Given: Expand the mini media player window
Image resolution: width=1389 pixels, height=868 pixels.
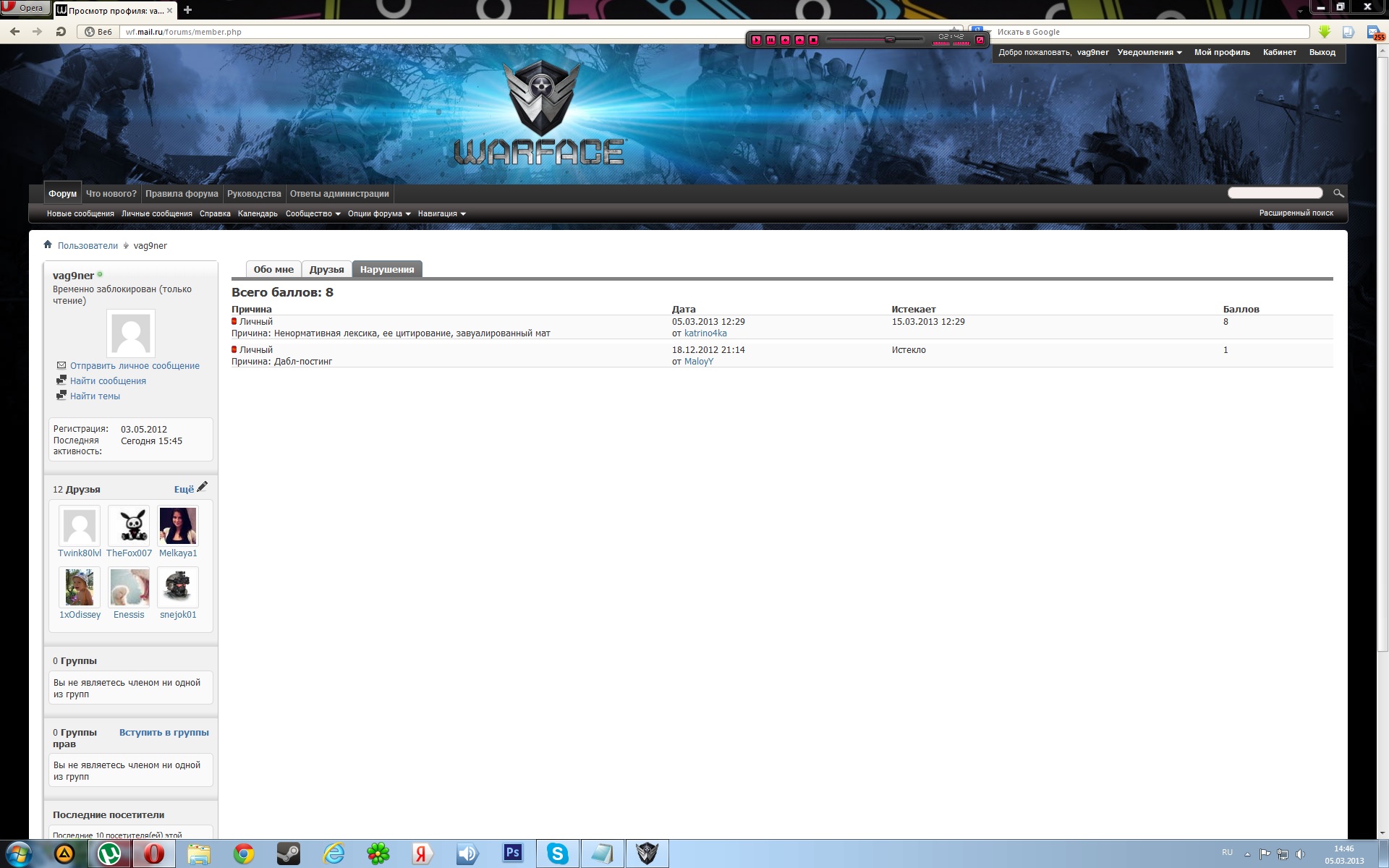Looking at the screenshot, I should (x=980, y=40).
